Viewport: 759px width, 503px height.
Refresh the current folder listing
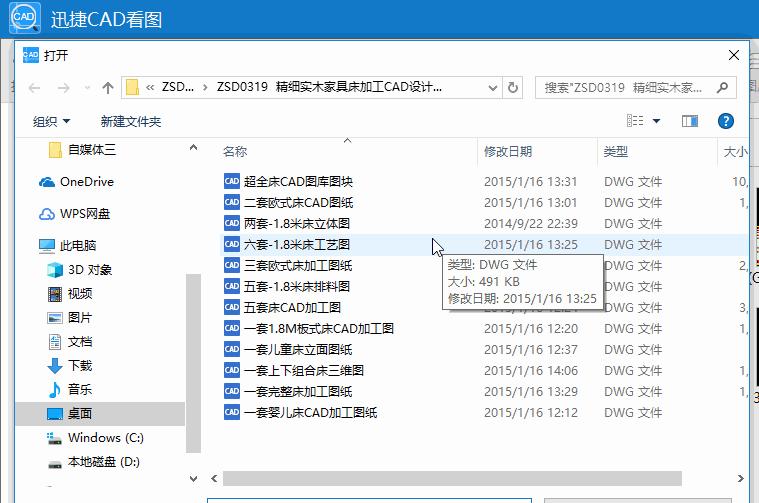click(513, 88)
